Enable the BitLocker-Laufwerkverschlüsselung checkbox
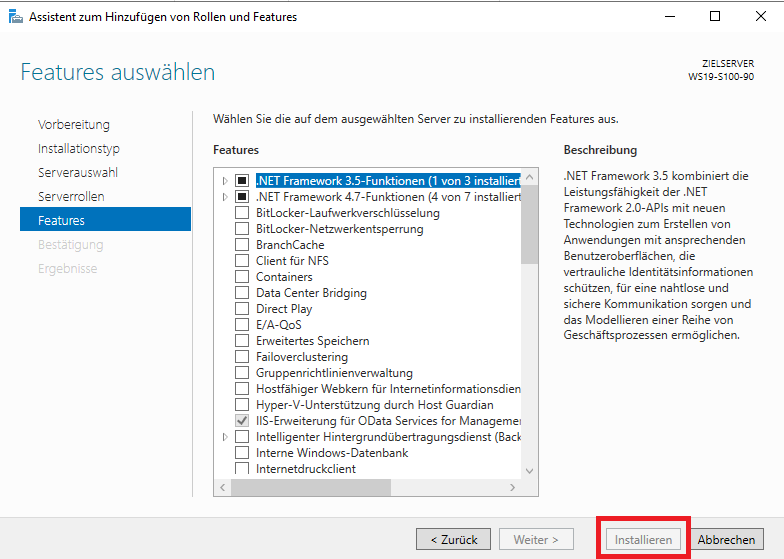Viewport: 784px width, 559px height. click(x=242, y=213)
